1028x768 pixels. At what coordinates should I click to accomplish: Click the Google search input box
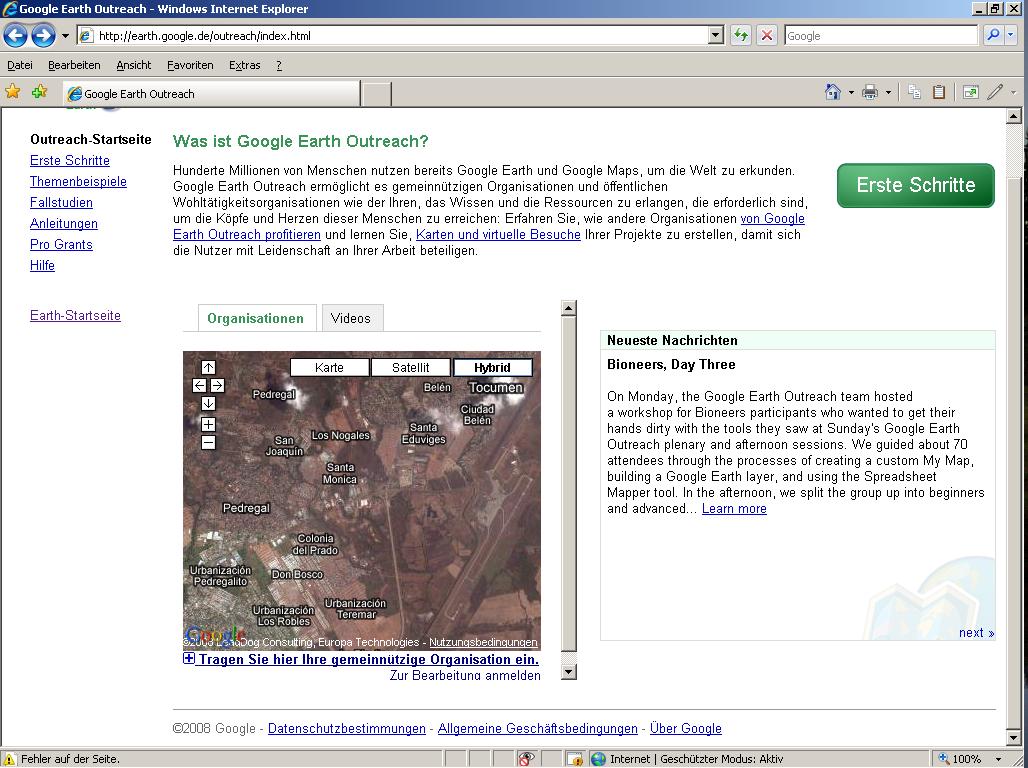(x=880, y=35)
